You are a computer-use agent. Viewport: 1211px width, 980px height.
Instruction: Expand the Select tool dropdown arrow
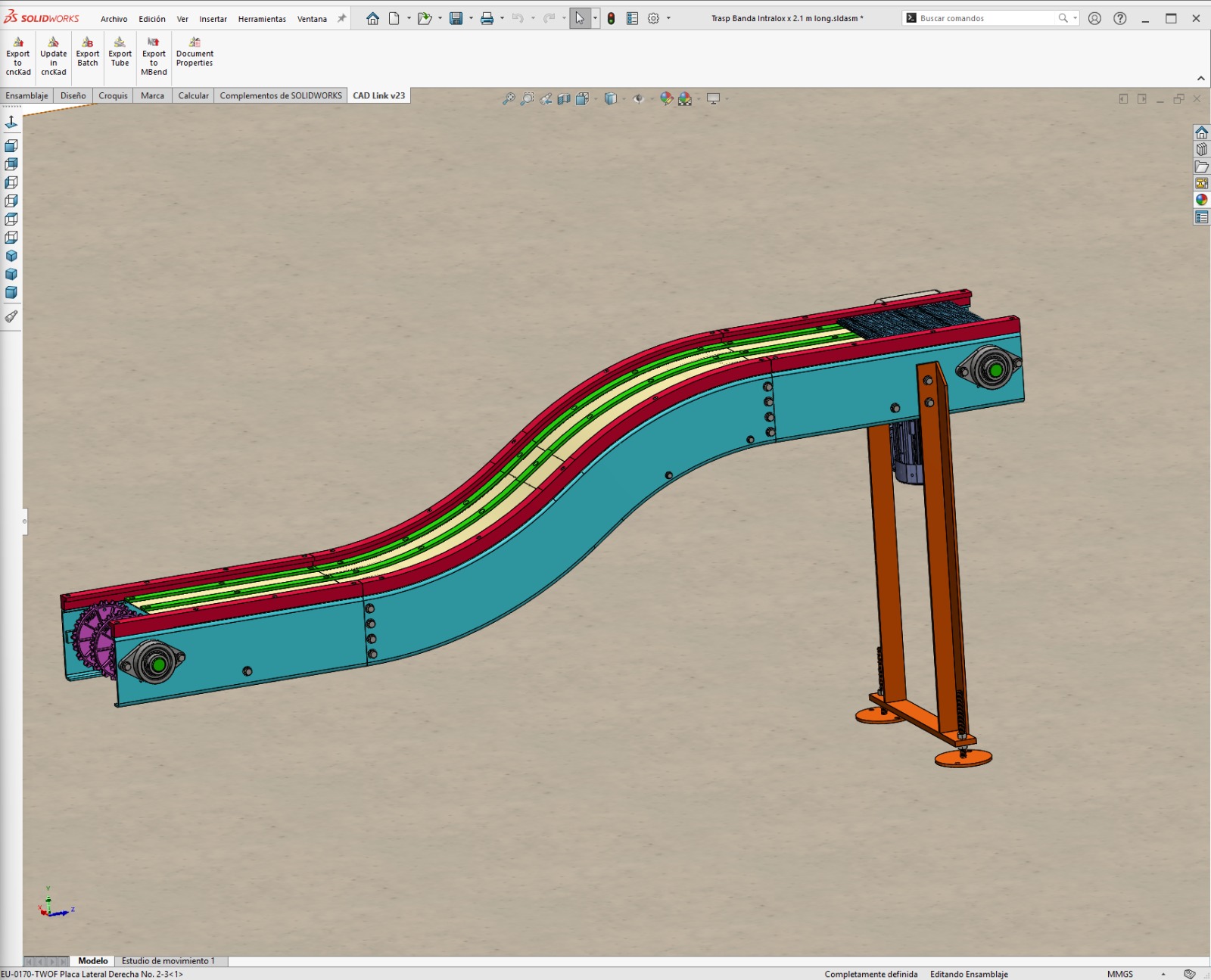click(595, 18)
